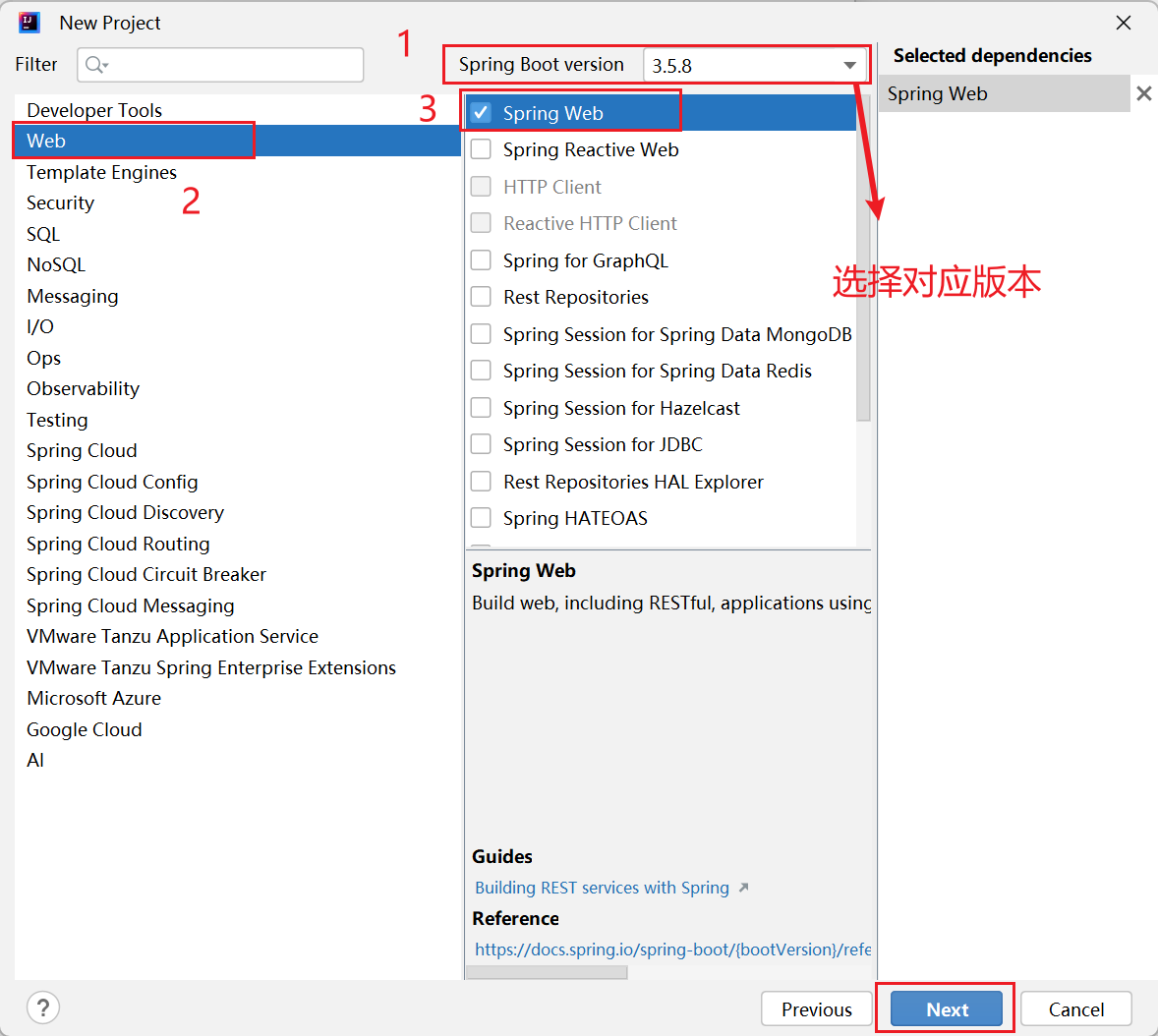Viewport: 1158px width, 1036px height.
Task: Select the I/O category
Action: (238, 326)
